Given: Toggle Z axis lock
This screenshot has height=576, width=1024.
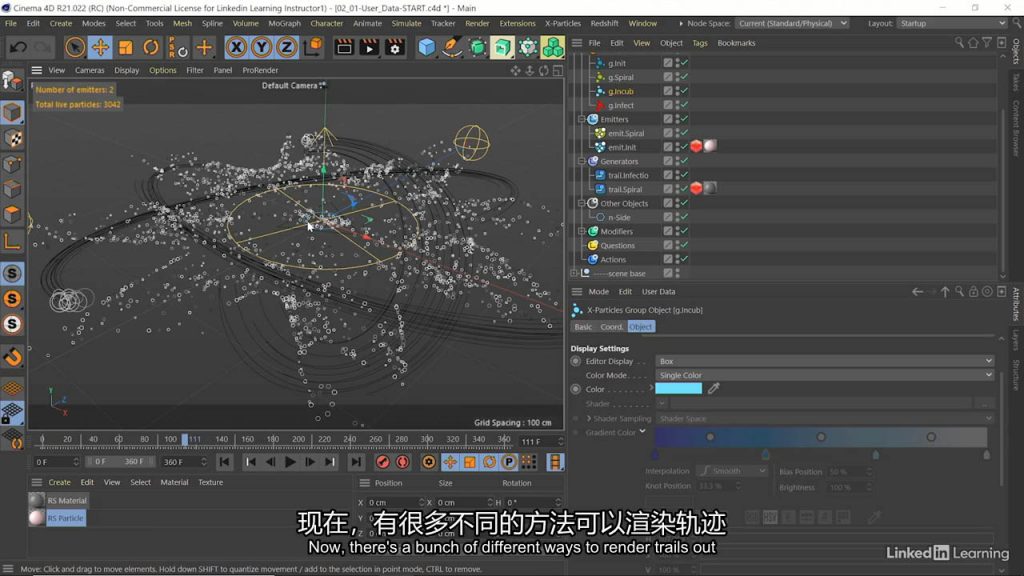Looking at the screenshot, I should pyautogui.click(x=286, y=47).
